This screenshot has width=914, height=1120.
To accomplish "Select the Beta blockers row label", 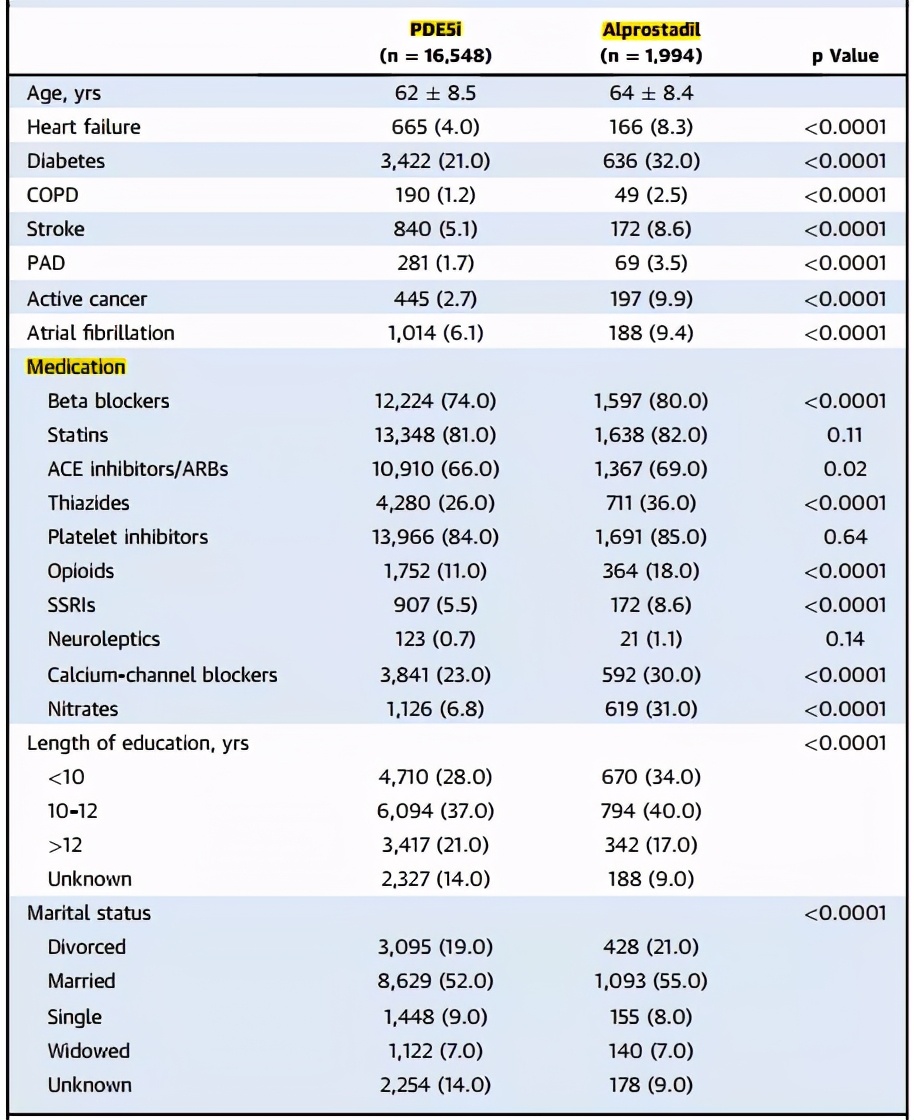I will [x=108, y=401].
